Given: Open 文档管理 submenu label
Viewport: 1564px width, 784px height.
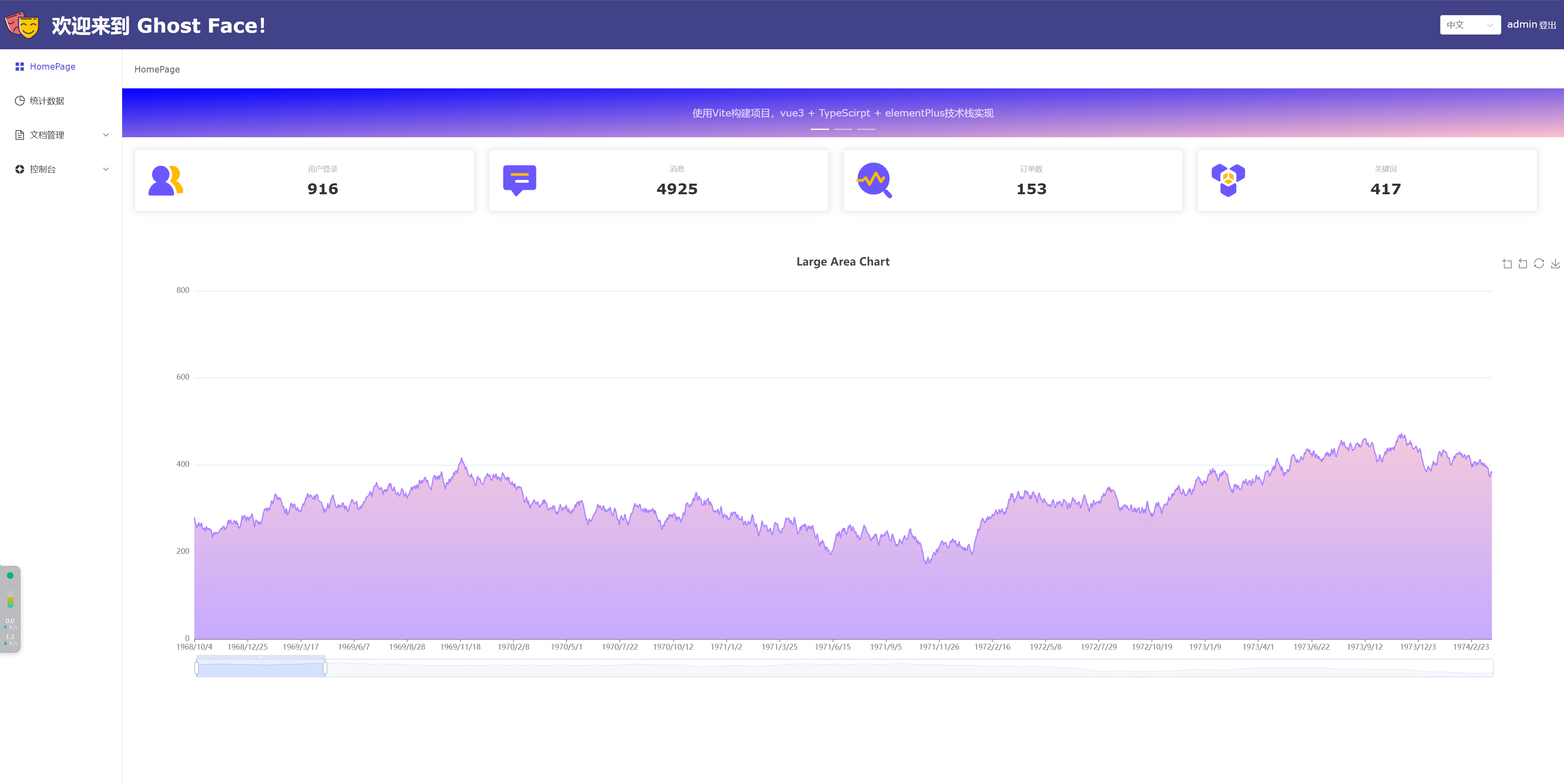Looking at the screenshot, I should pos(47,135).
